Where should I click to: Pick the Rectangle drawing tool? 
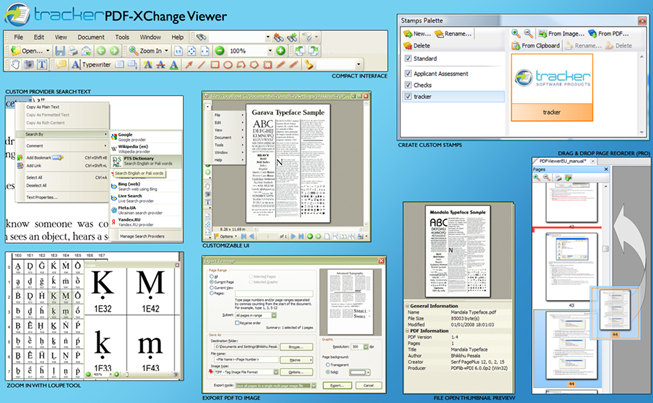[215, 65]
